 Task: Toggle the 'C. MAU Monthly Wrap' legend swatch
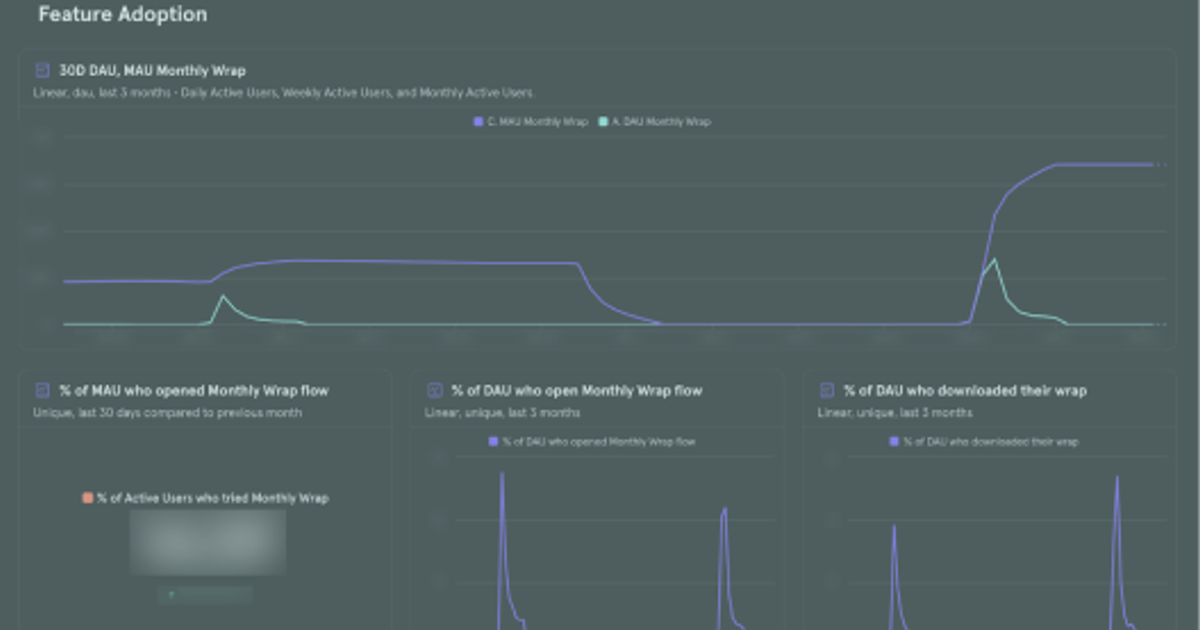click(x=478, y=122)
